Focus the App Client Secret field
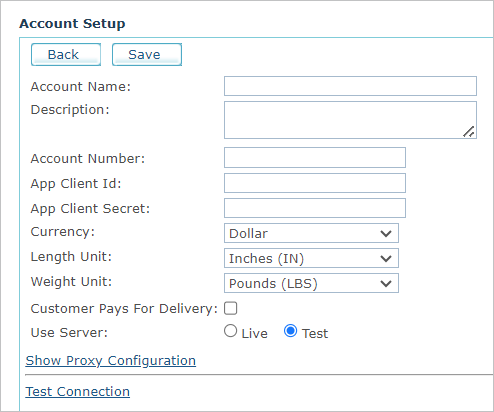 [315, 208]
